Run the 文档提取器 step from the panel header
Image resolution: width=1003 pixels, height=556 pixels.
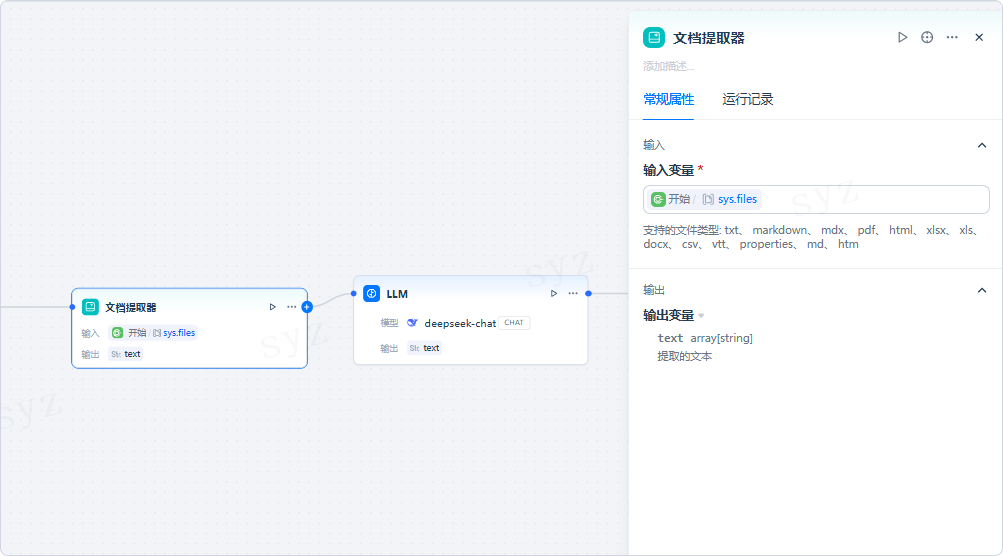tap(902, 37)
